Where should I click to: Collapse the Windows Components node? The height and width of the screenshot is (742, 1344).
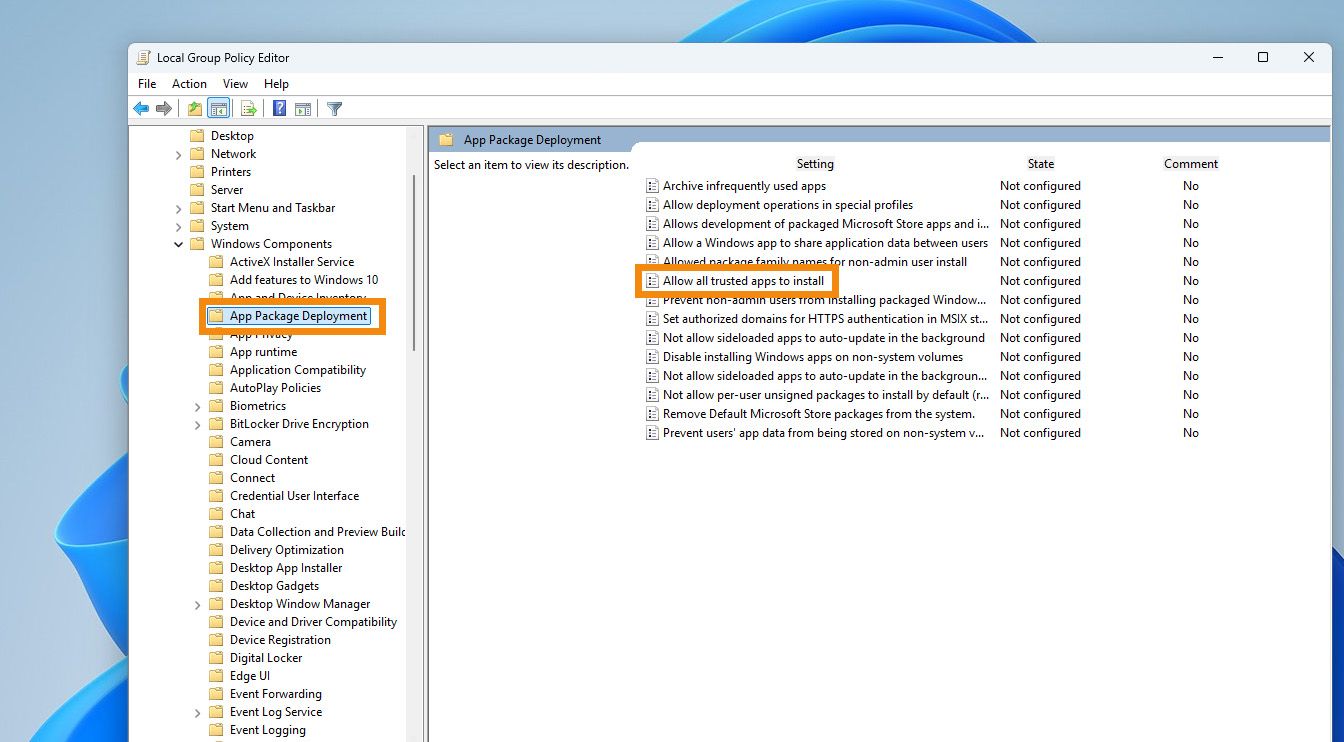(x=178, y=244)
